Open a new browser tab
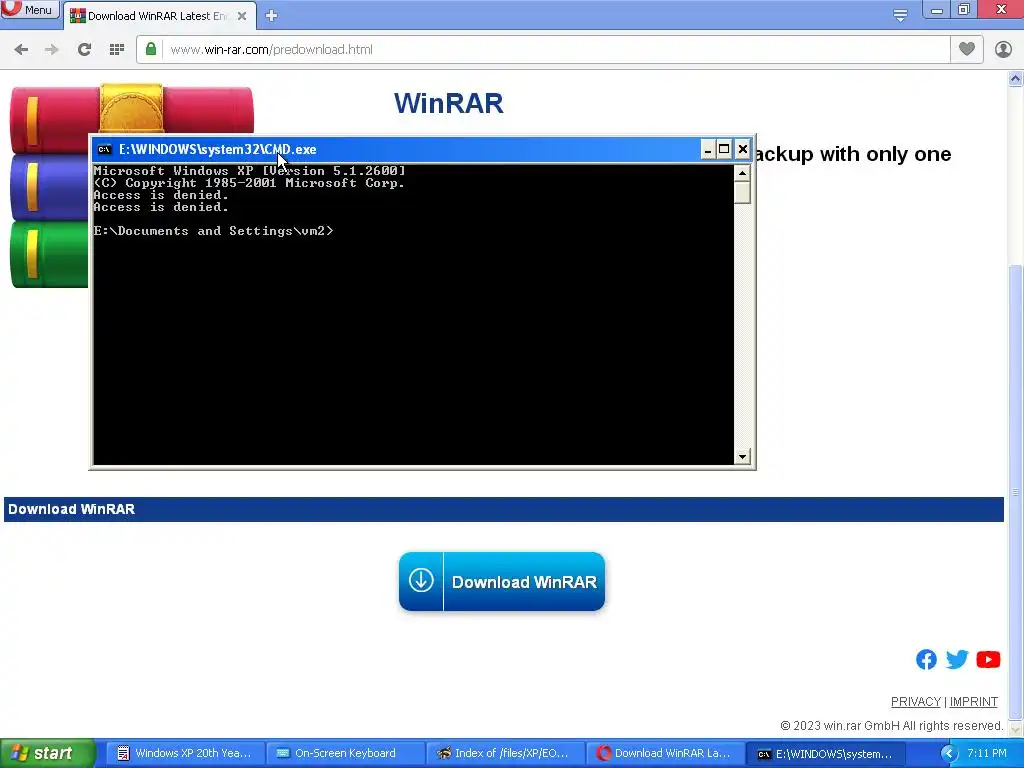 (272, 16)
